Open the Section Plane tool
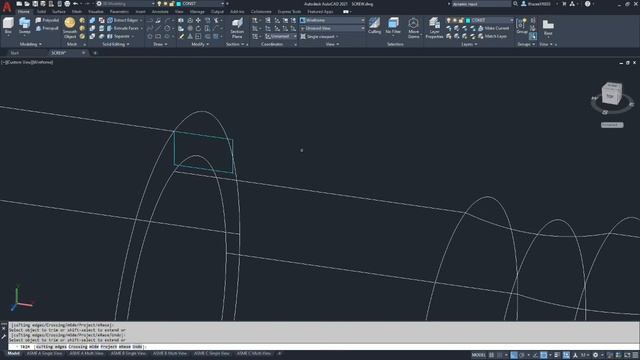640x360 pixels. pyautogui.click(x=237, y=28)
